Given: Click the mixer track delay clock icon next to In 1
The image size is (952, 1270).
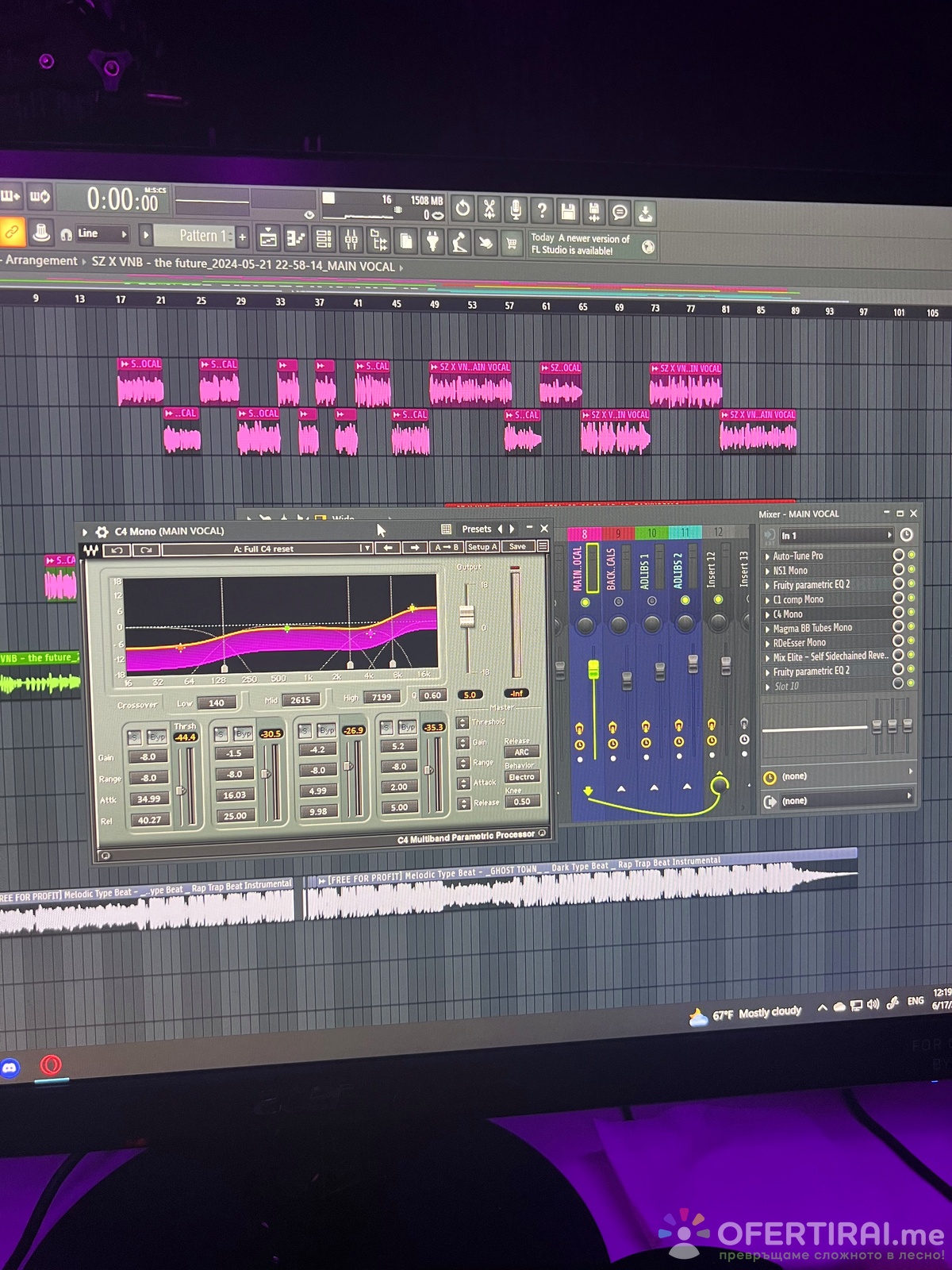Looking at the screenshot, I should (906, 535).
